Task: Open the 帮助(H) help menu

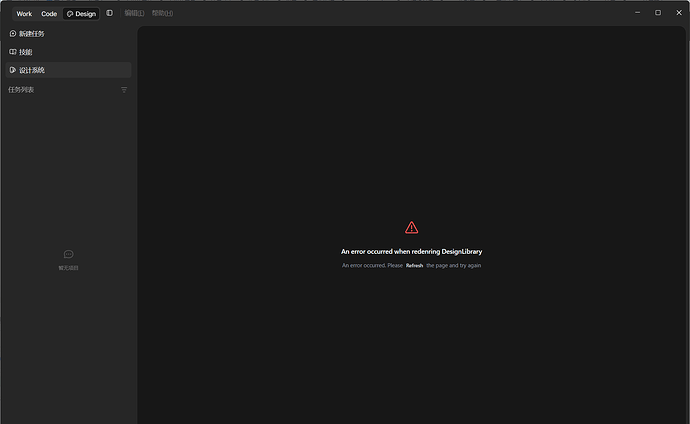Action: 162,13
